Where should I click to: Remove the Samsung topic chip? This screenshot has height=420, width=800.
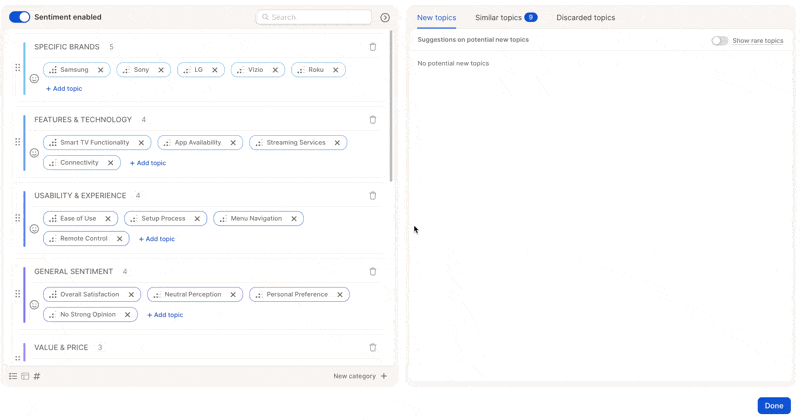click(101, 70)
